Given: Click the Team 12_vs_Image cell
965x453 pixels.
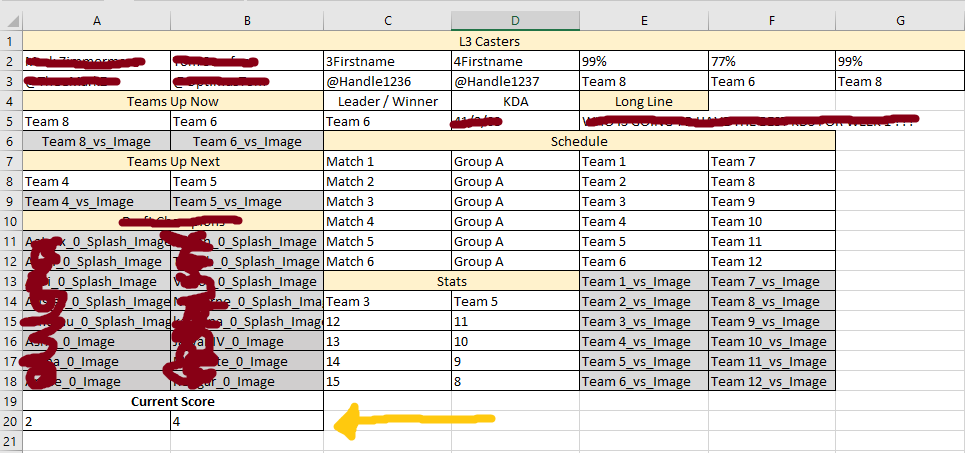Looking at the screenshot, I should pos(772,381).
